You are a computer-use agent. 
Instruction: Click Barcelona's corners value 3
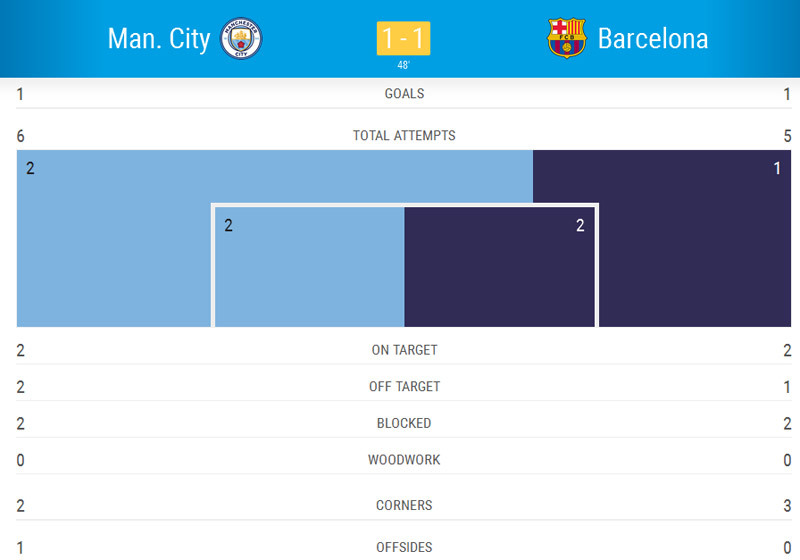click(787, 505)
